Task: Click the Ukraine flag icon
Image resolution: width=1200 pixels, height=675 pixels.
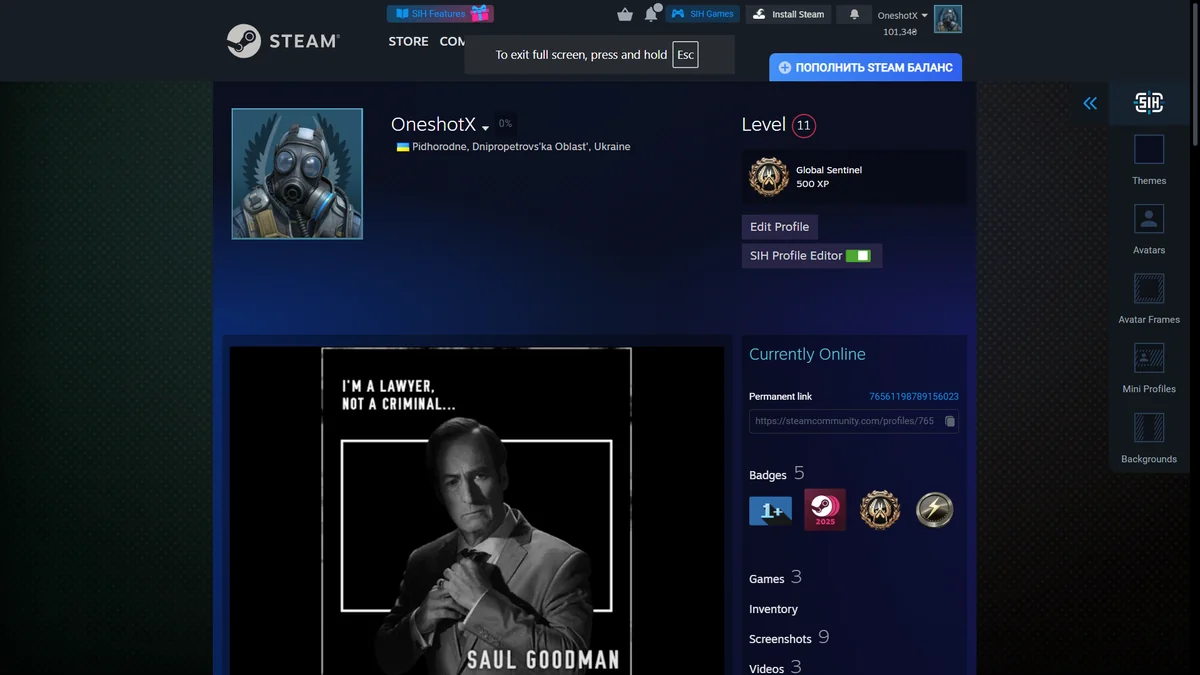Action: tap(403, 147)
